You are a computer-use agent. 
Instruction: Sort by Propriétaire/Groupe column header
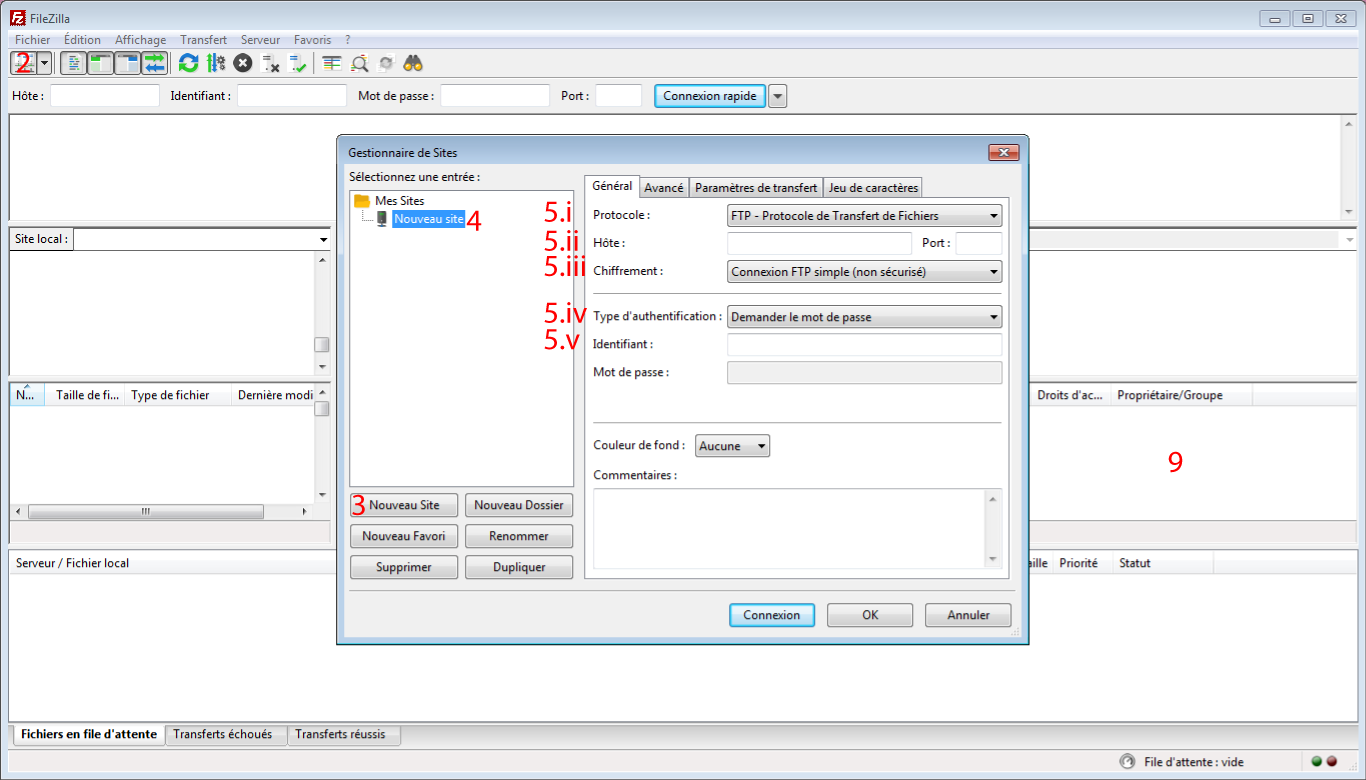tap(1180, 395)
